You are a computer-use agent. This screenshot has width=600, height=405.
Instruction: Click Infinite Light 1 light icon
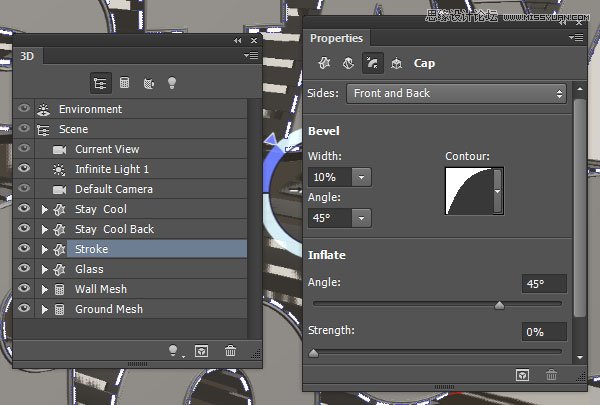59,170
